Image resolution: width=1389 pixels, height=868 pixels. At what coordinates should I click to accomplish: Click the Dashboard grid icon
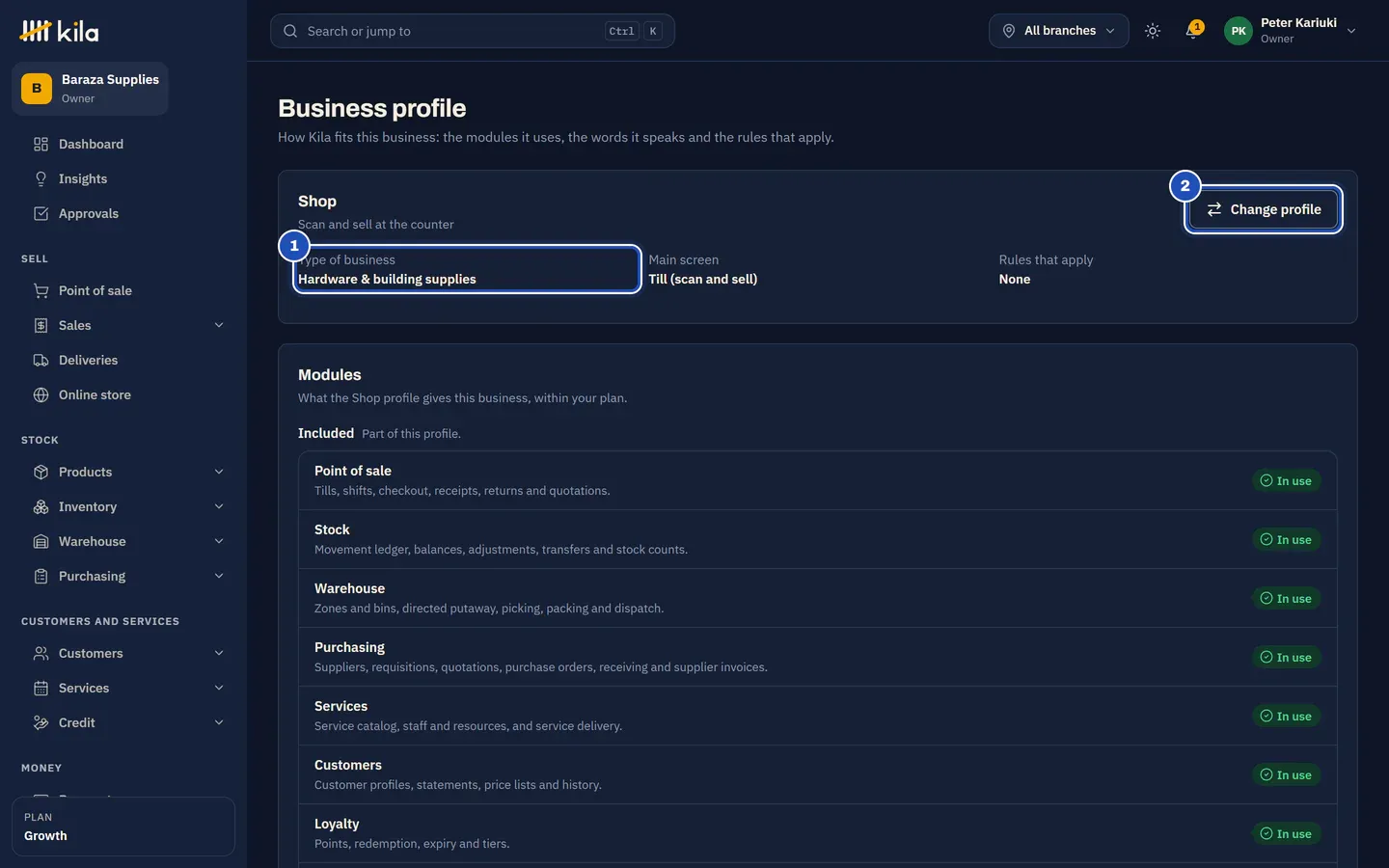pyautogui.click(x=41, y=145)
